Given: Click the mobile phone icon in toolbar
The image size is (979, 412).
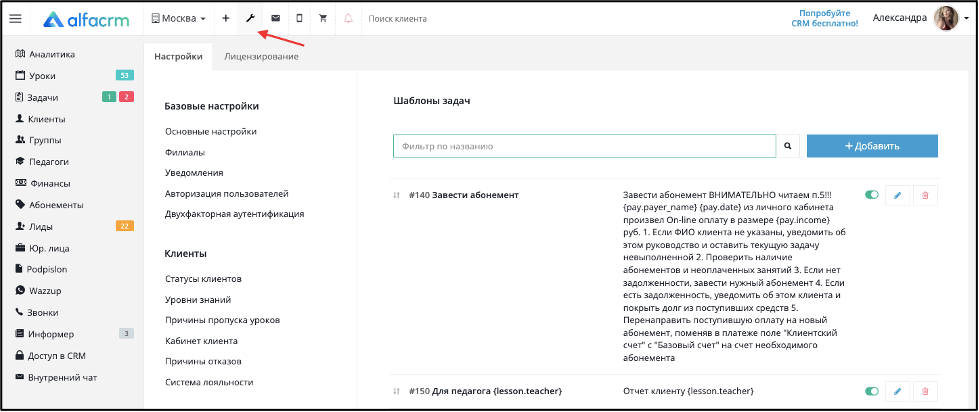Looking at the screenshot, I should pyautogui.click(x=299, y=19).
